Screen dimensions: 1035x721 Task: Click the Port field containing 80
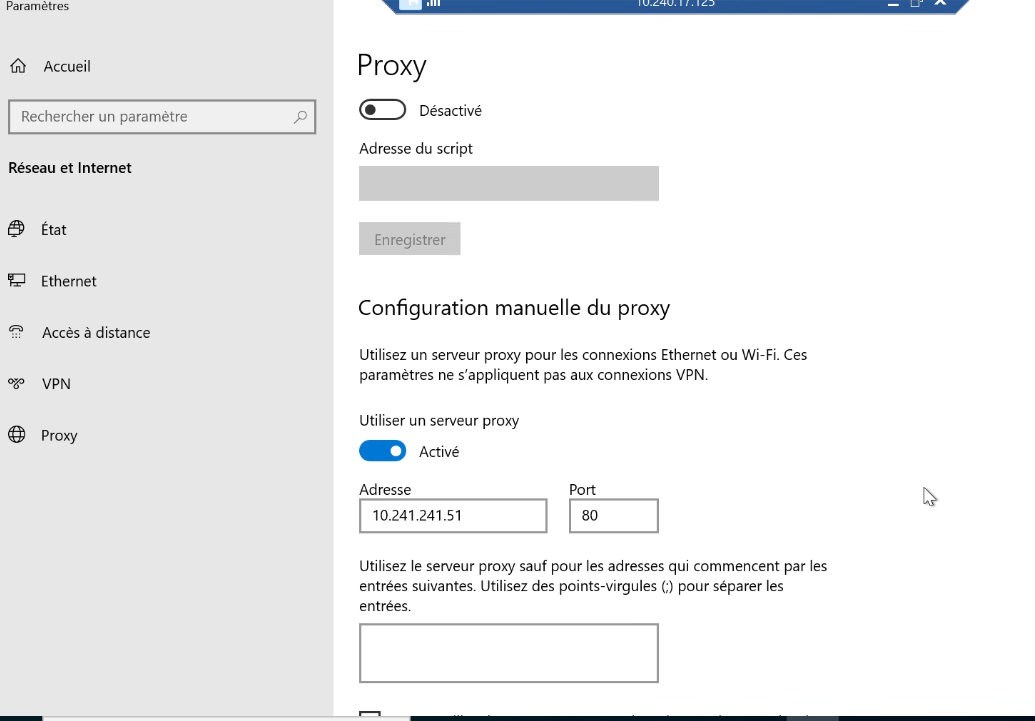613,516
